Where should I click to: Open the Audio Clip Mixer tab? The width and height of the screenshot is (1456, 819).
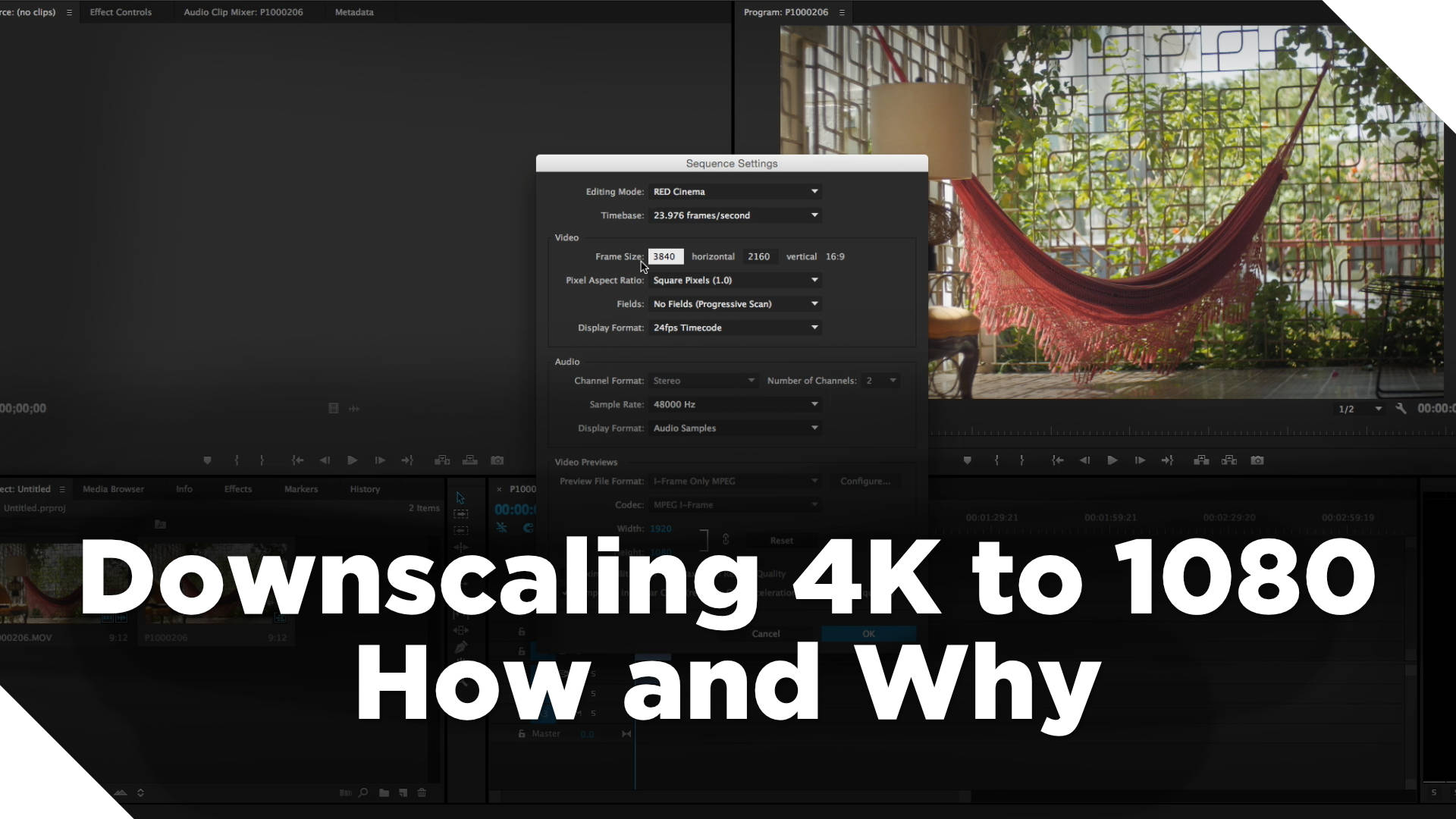point(243,11)
